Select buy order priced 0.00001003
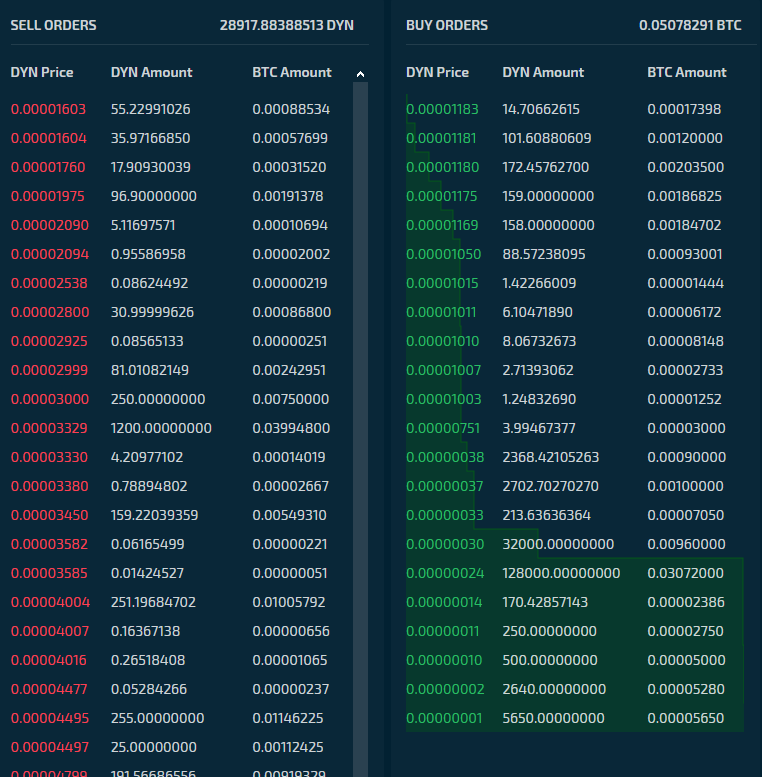This screenshot has height=777, width=762. coord(575,399)
